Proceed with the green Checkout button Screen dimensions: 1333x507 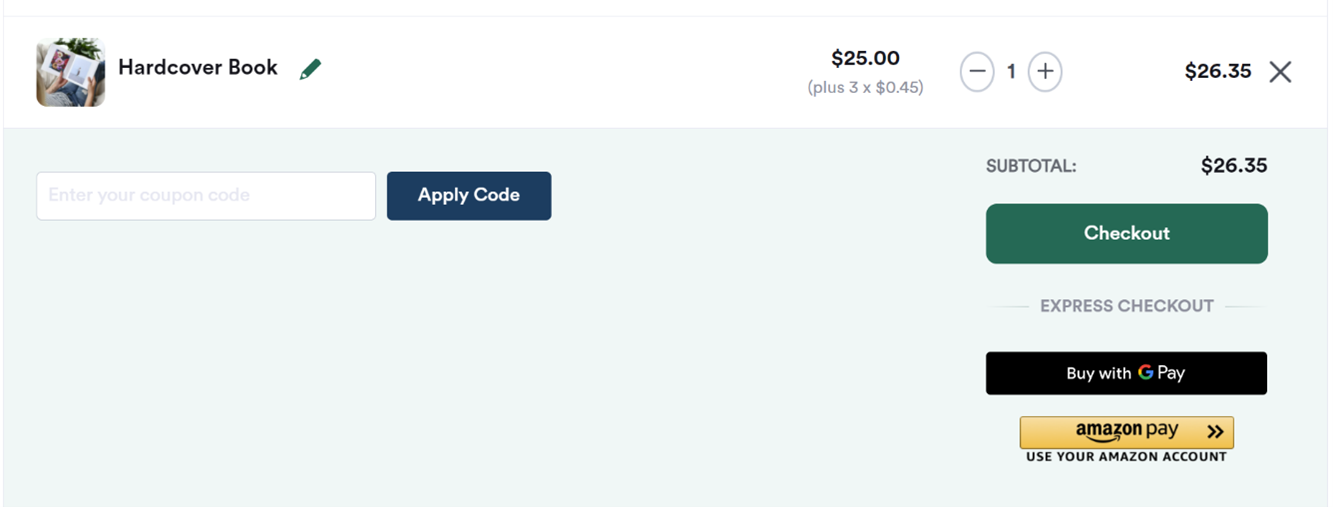coord(1126,234)
